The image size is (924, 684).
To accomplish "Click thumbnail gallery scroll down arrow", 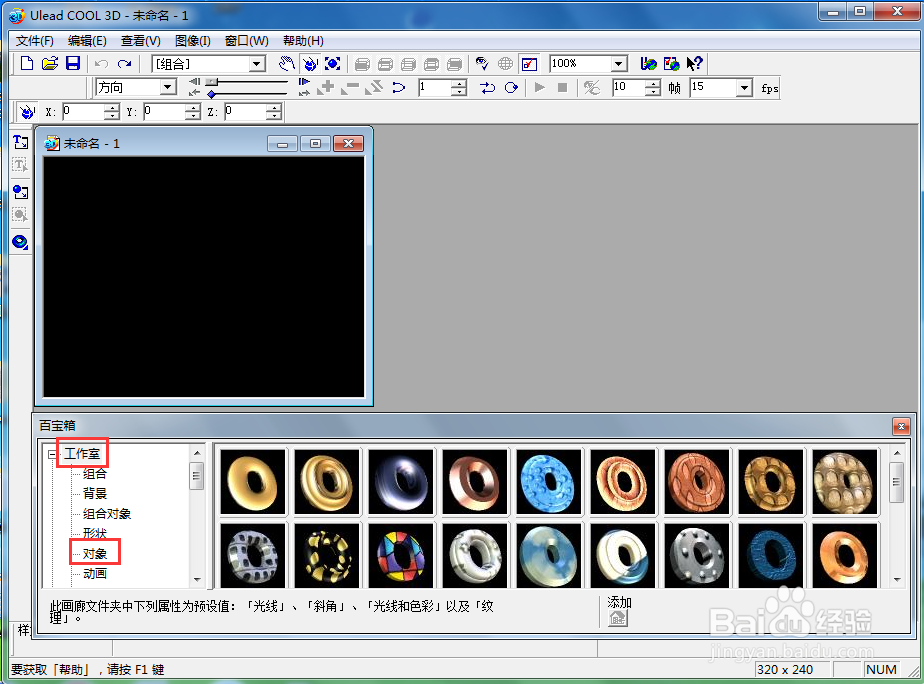I will (897, 580).
